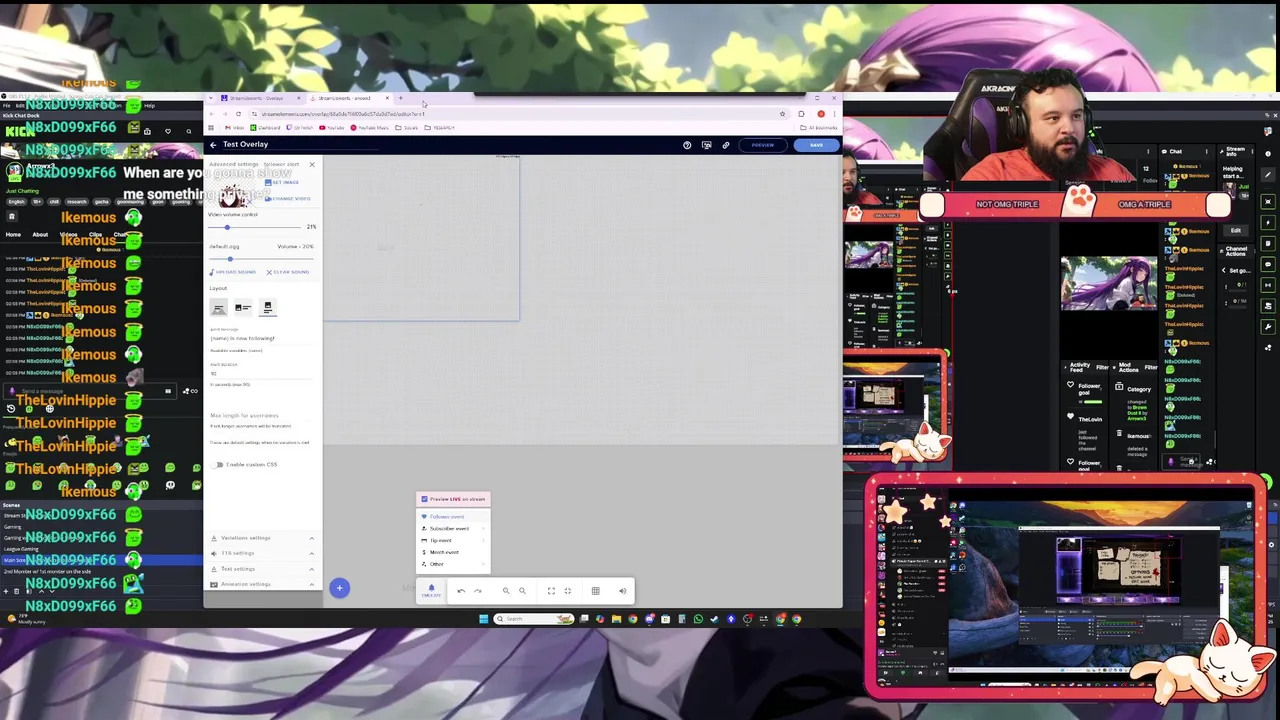Click the redo icon in bottom toolbar
Viewport: 1280px width, 720px height.
478,591
